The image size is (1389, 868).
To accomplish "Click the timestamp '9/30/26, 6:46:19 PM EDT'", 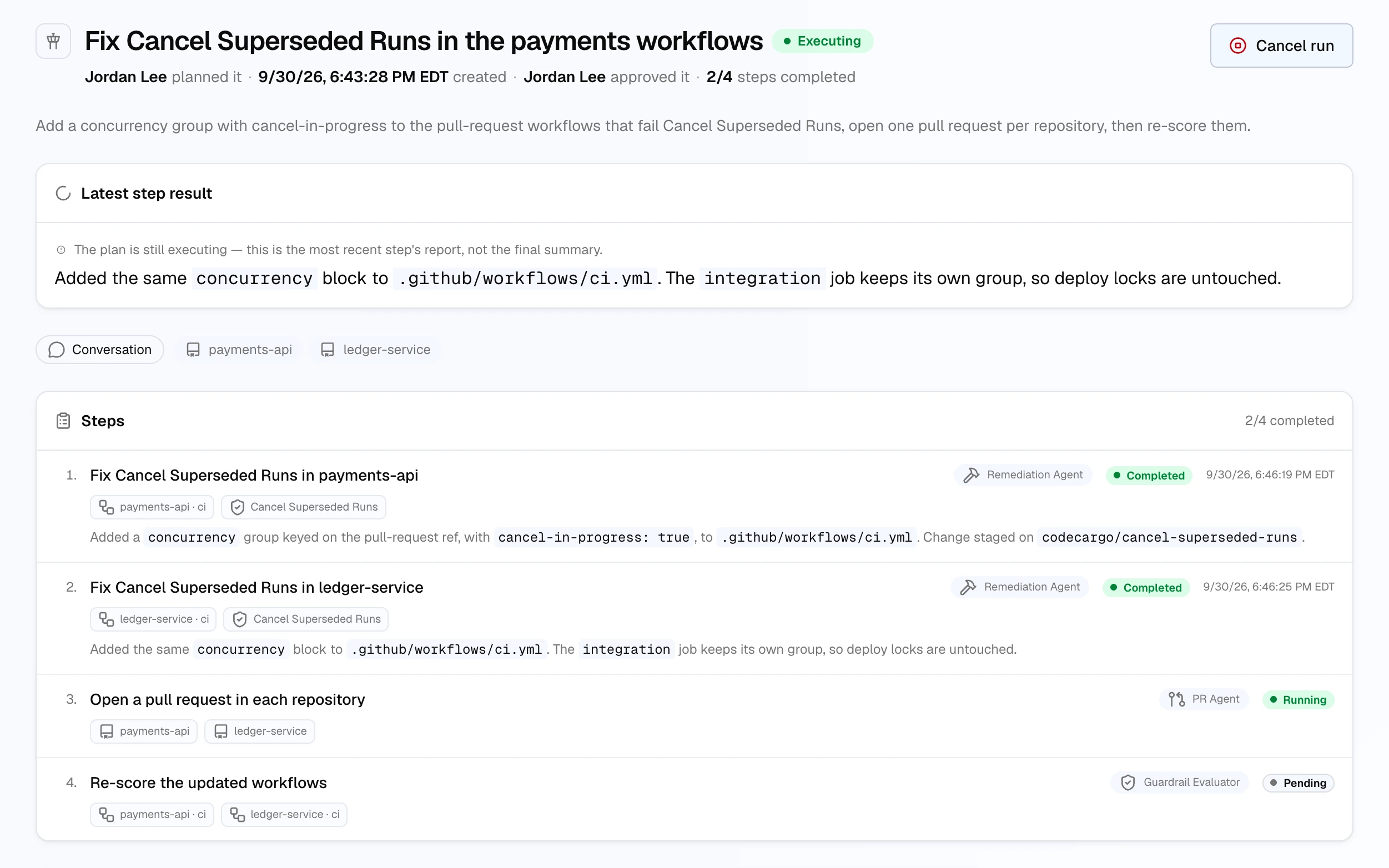I will click(1270, 475).
